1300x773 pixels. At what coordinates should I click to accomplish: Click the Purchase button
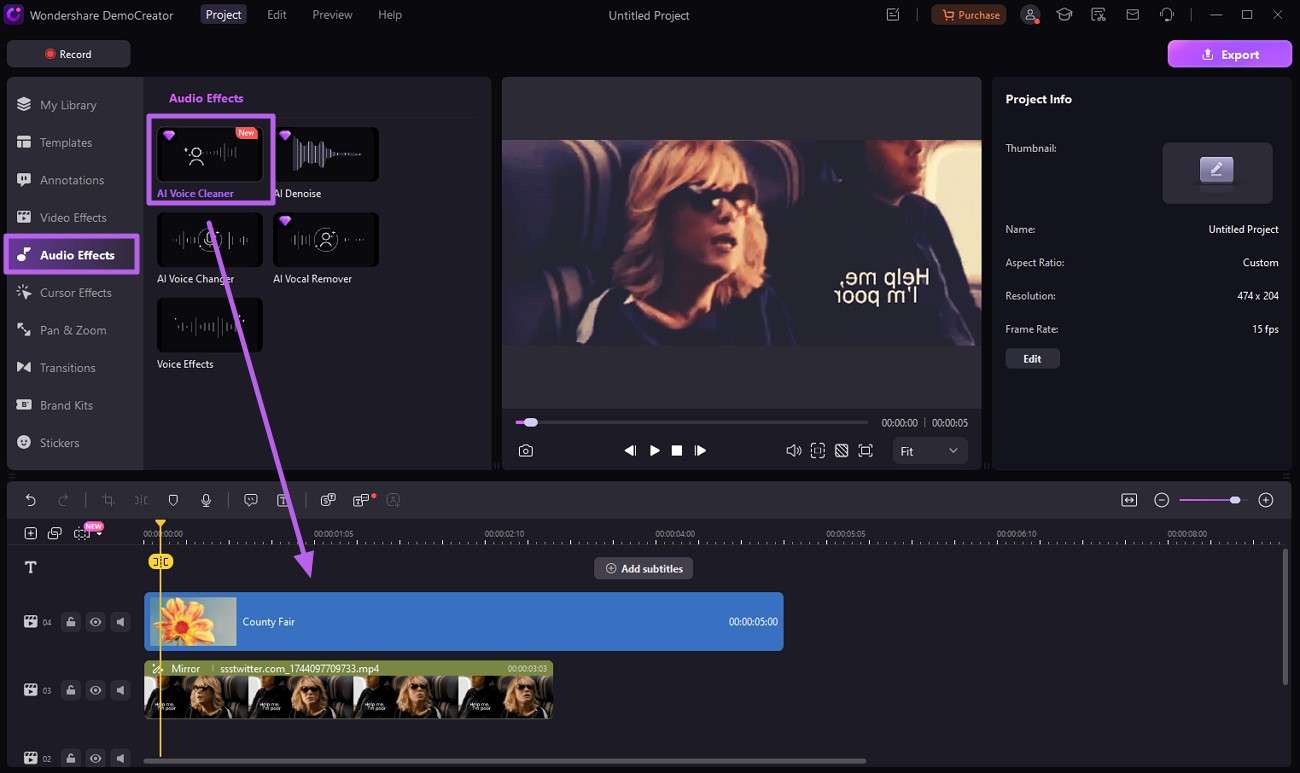[969, 15]
